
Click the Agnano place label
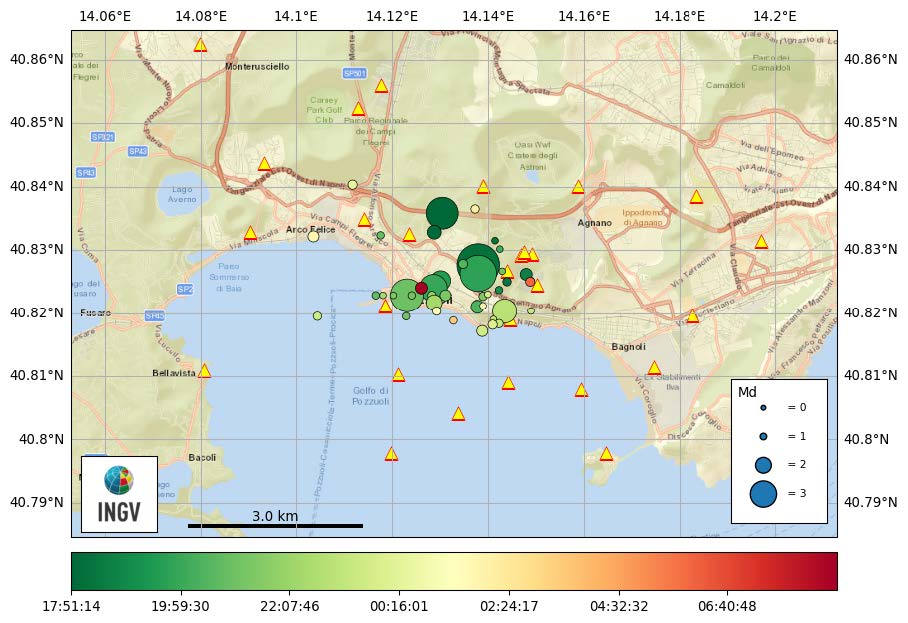(x=594, y=223)
